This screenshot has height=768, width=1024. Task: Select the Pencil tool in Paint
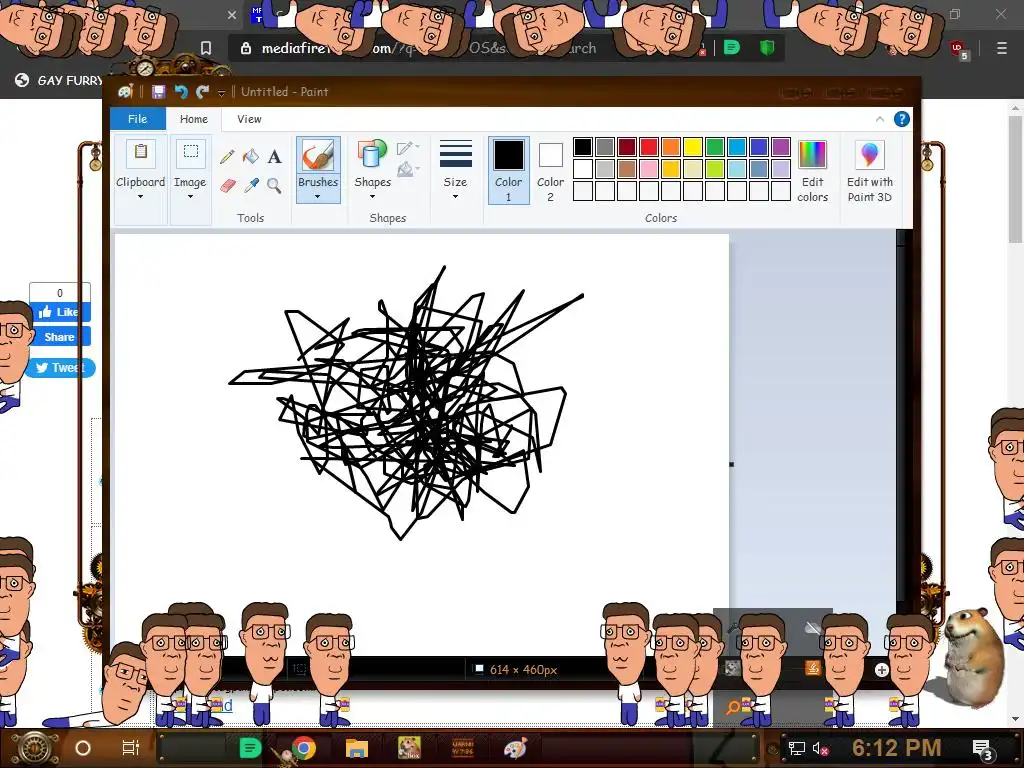(x=227, y=157)
